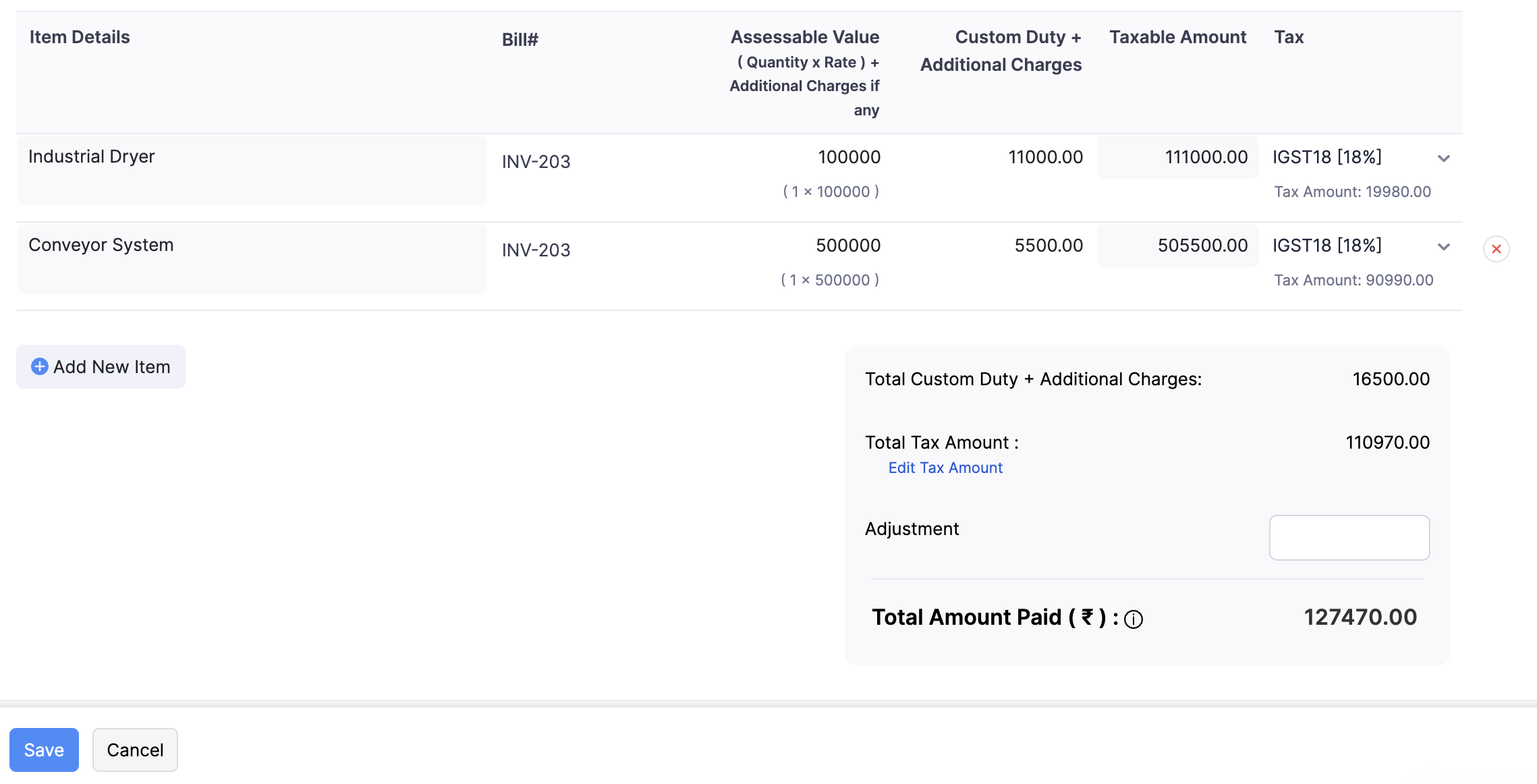Click the Add New Item label
The height and width of the screenshot is (784, 1537).
click(x=112, y=367)
